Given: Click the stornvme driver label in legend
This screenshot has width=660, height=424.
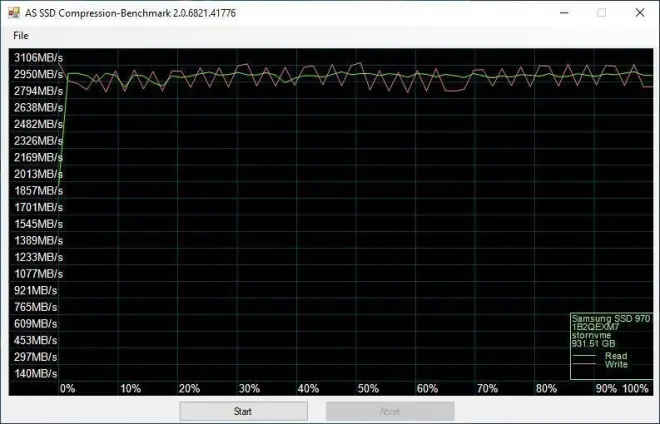Looking at the screenshot, I should (x=591, y=335).
